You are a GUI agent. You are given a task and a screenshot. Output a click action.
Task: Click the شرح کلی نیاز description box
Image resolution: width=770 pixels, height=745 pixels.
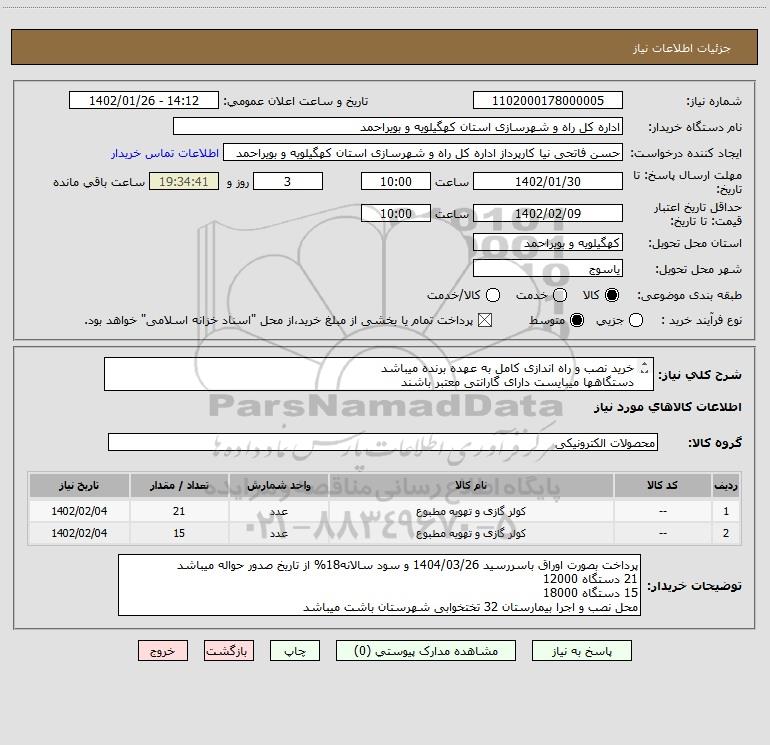pos(379,375)
